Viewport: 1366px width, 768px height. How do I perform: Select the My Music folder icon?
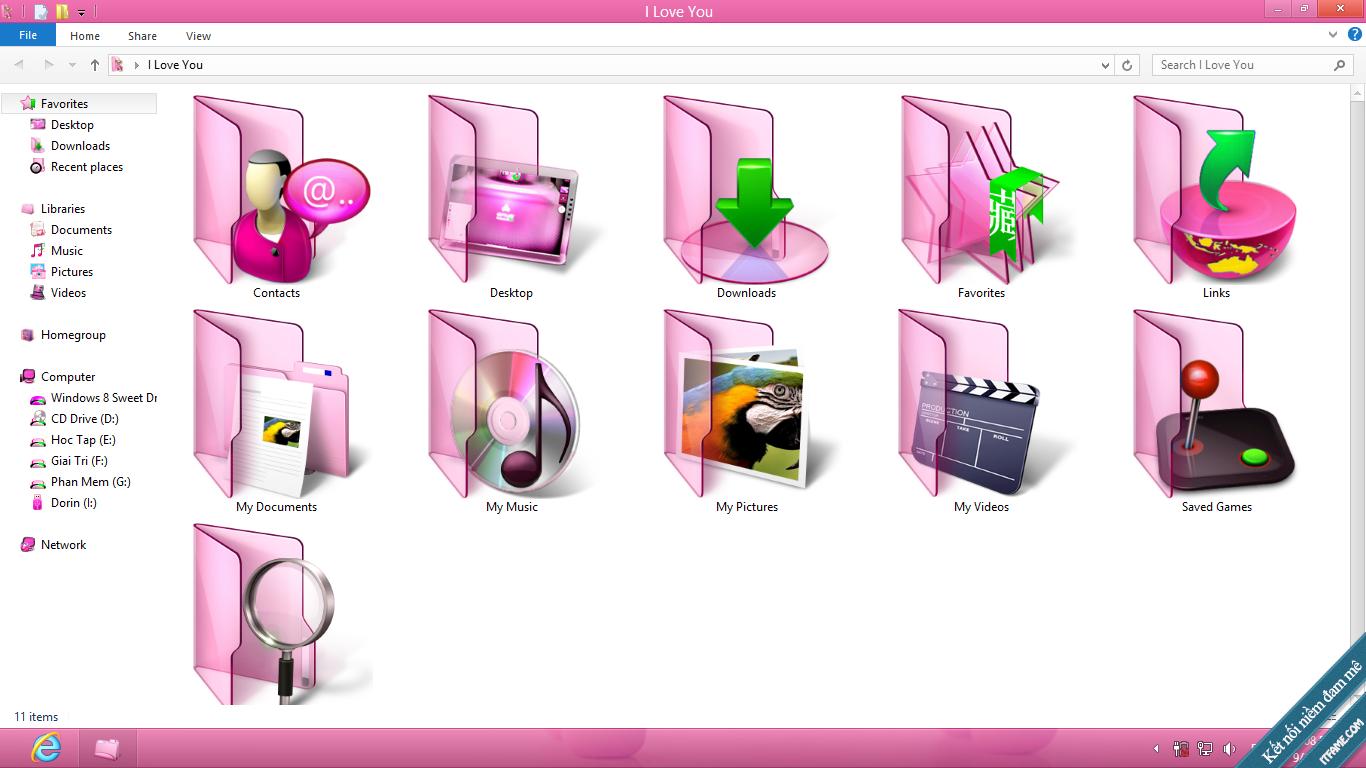(511, 404)
